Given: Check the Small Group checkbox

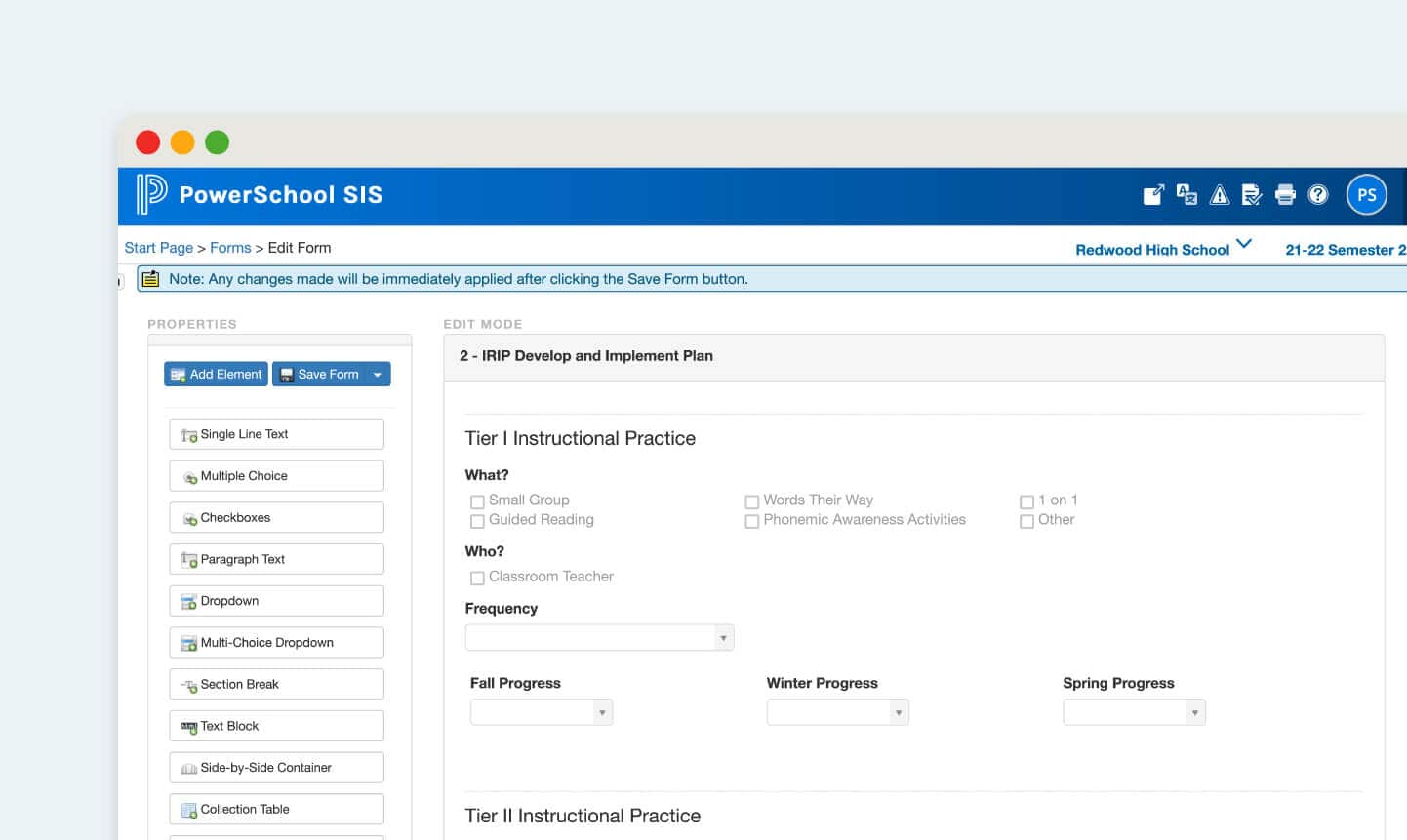Looking at the screenshot, I should [x=477, y=500].
